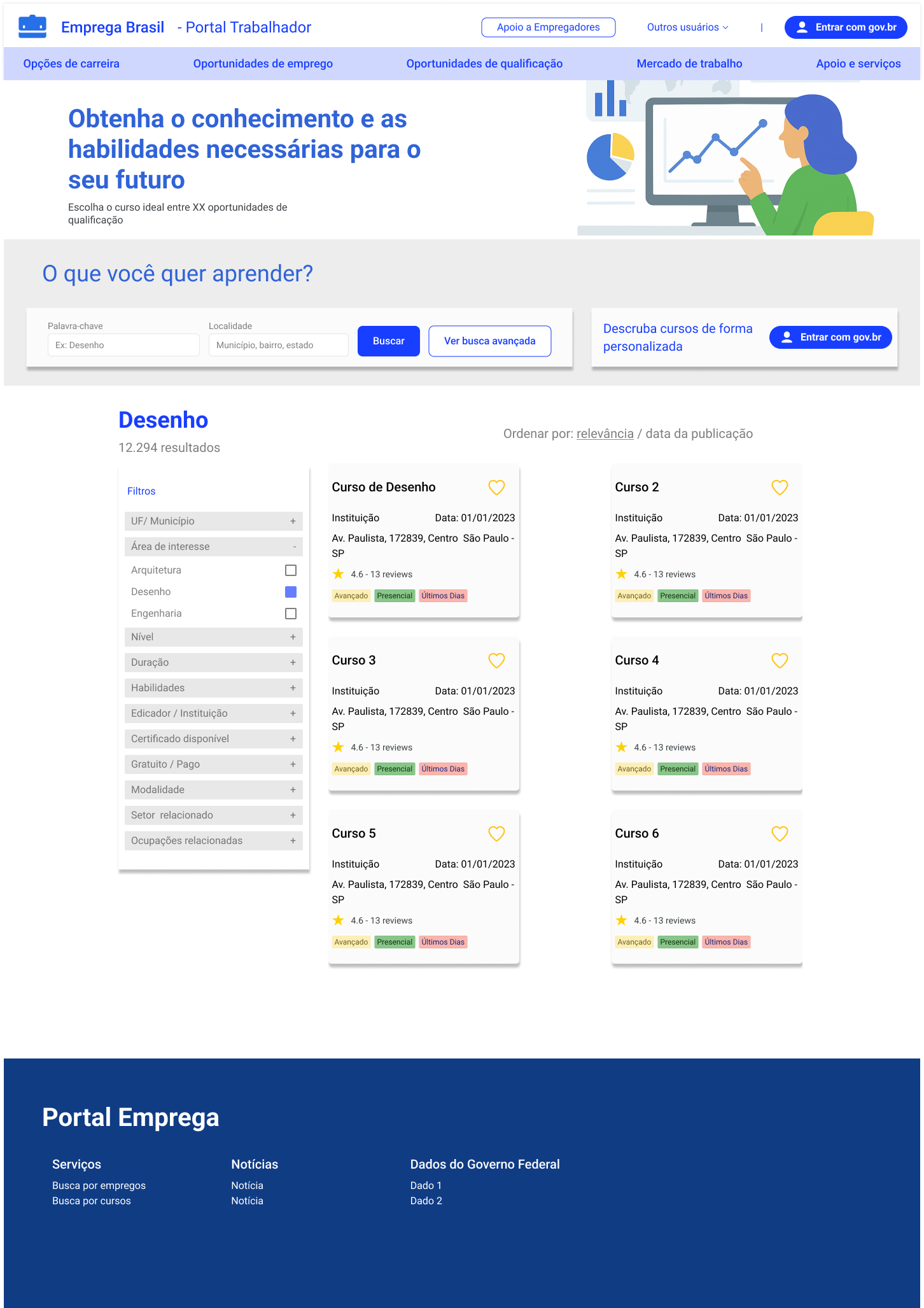The height and width of the screenshot is (1308, 924).
Task: Expand the Ocupações relacionadas filter
Action: click(214, 841)
